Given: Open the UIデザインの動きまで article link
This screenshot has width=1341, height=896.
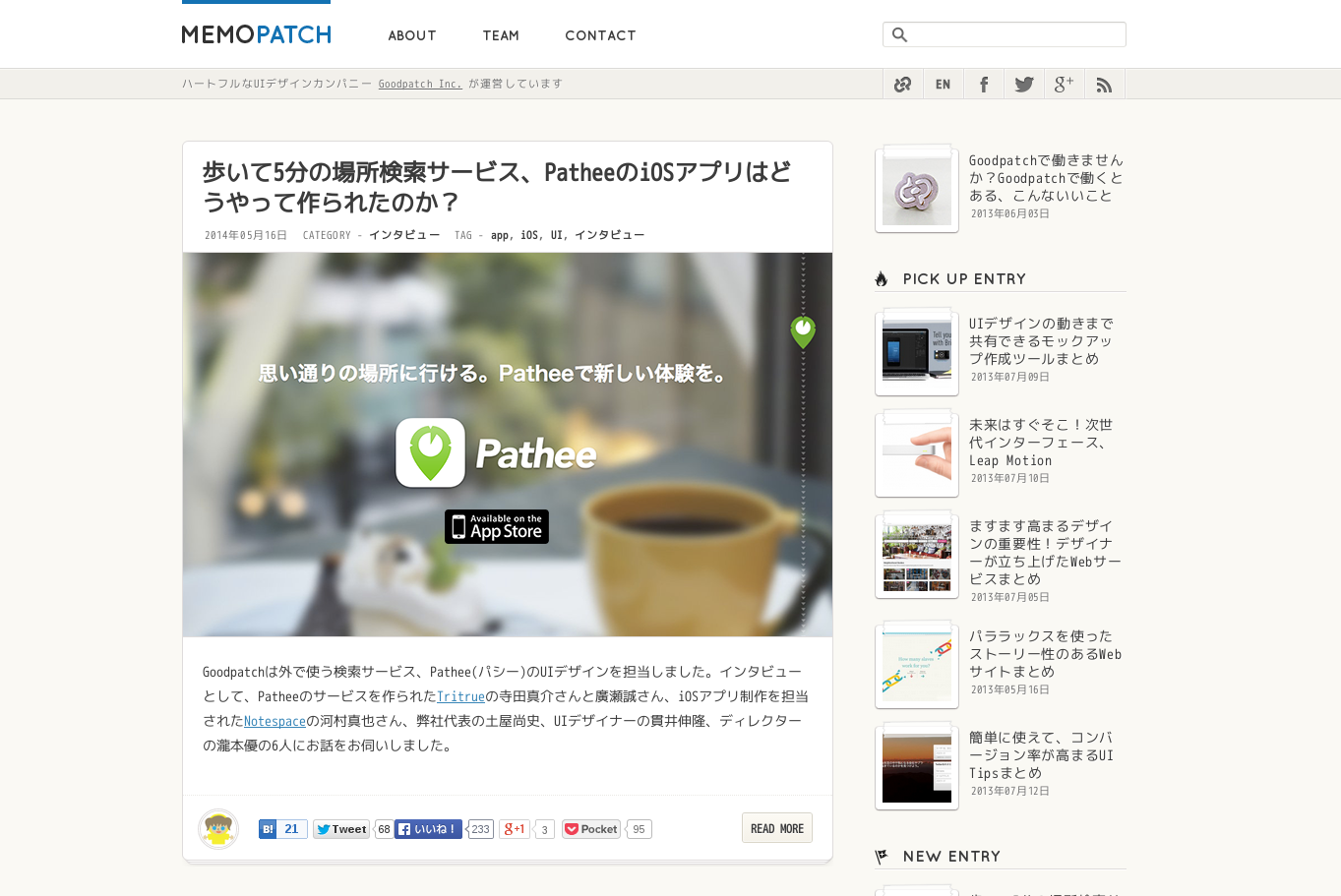Looking at the screenshot, I should 1041,341.
